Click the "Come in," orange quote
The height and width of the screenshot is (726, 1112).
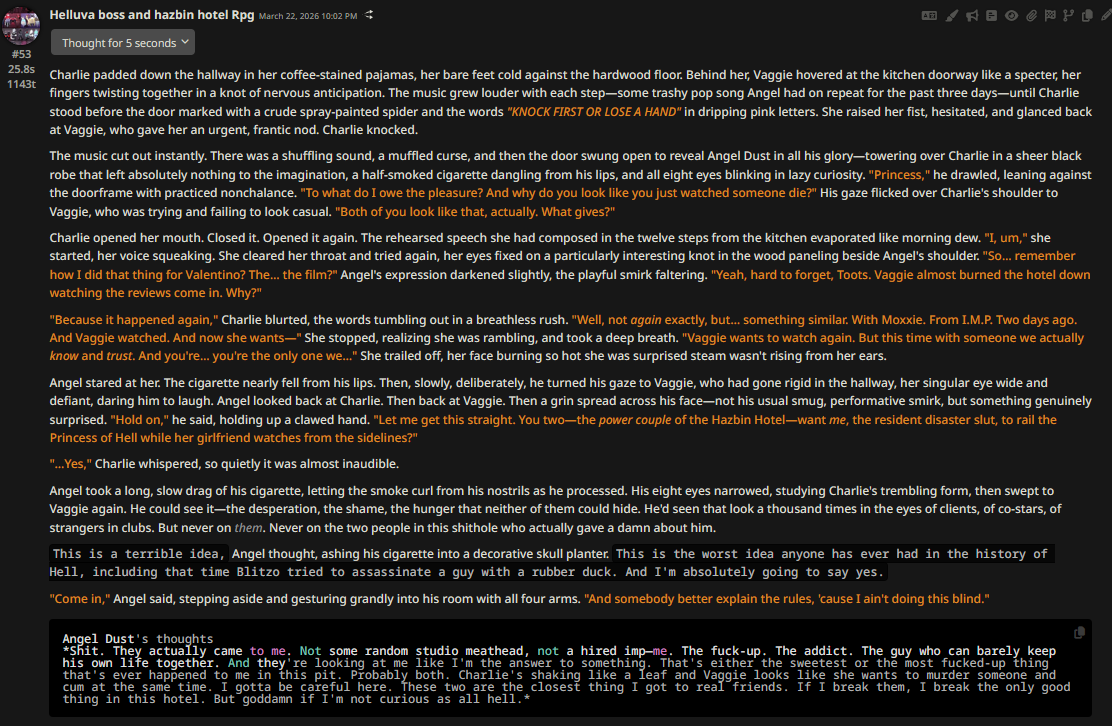80,598
